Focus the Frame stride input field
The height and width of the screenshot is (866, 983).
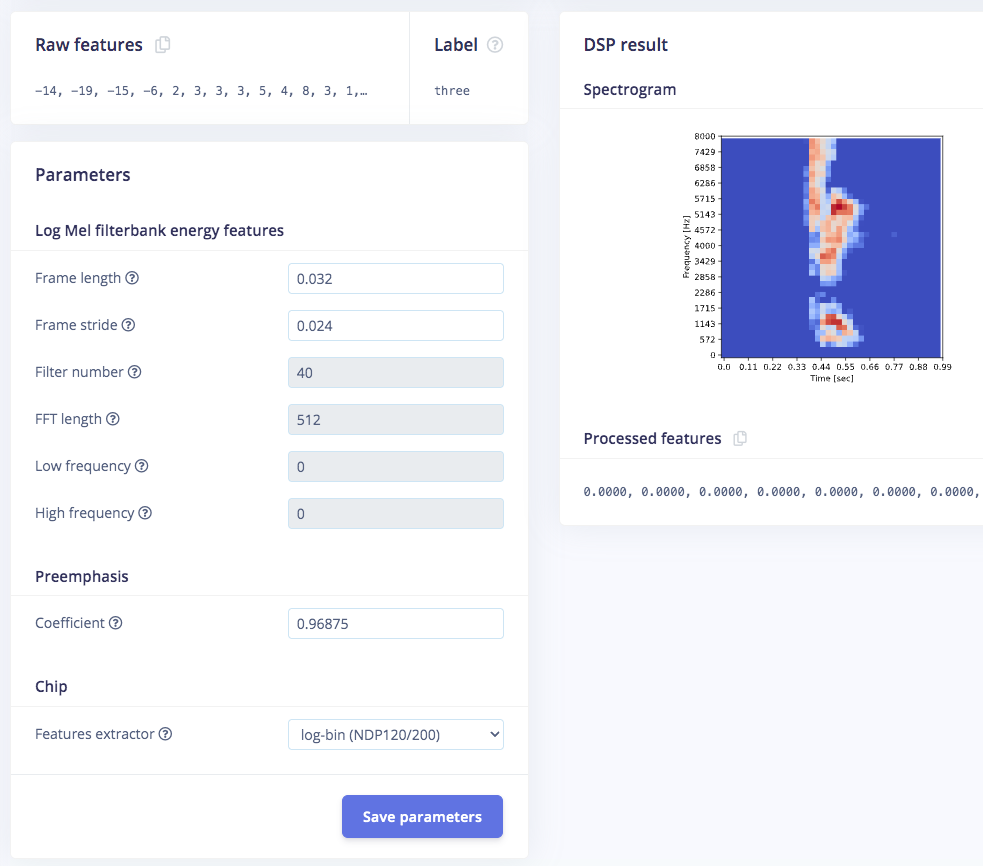(x=396, y=325)
